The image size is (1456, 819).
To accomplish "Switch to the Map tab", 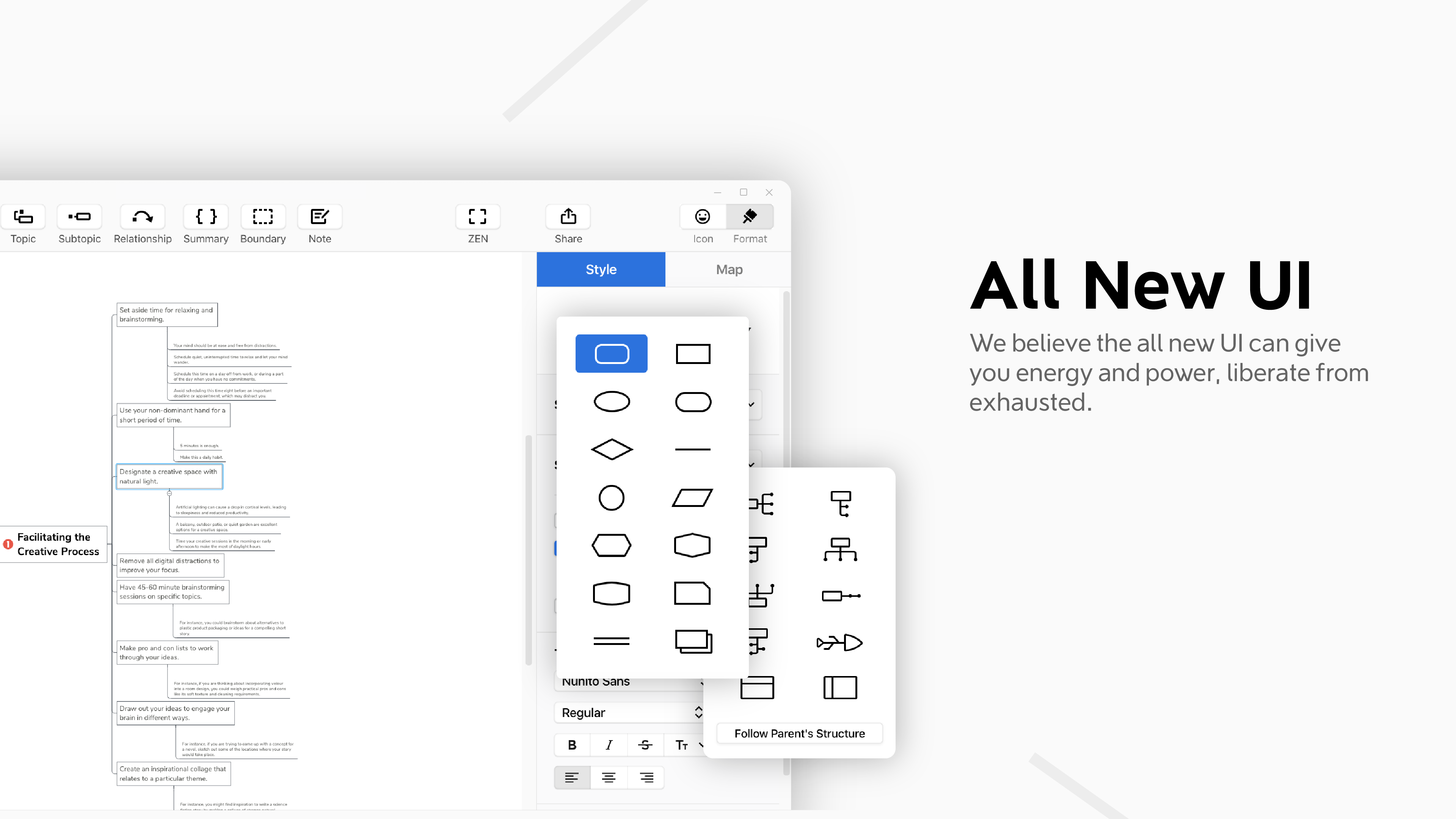I will coord(729,269).
